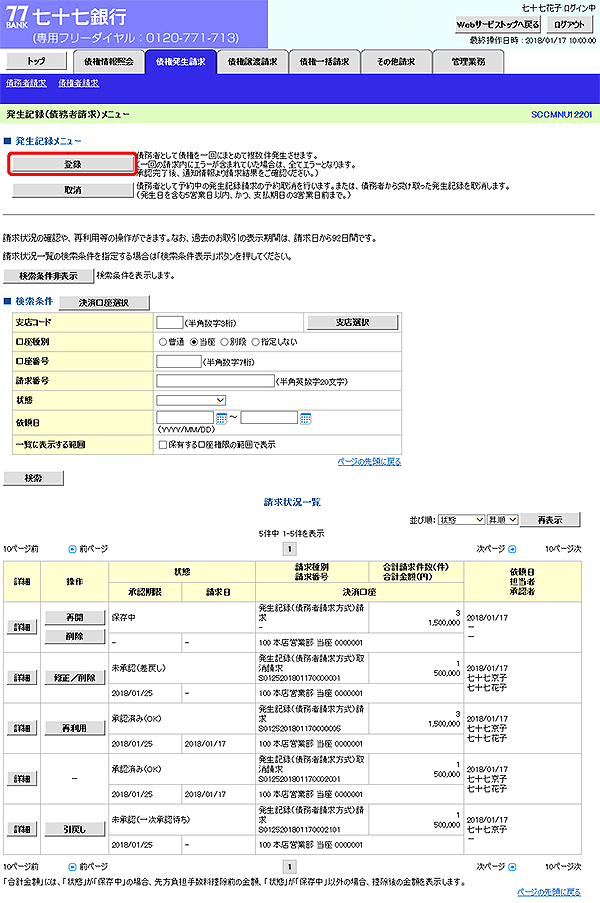
Task: Click request number S0125201801170000001
Action: [299, 678]
